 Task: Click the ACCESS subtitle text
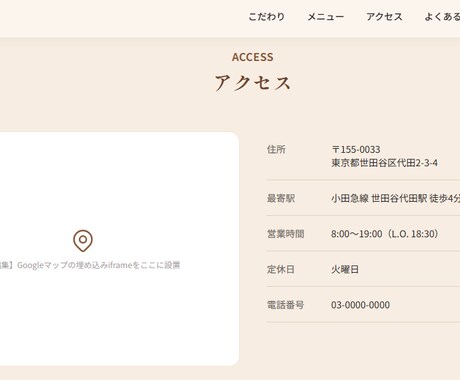[253, 57]
